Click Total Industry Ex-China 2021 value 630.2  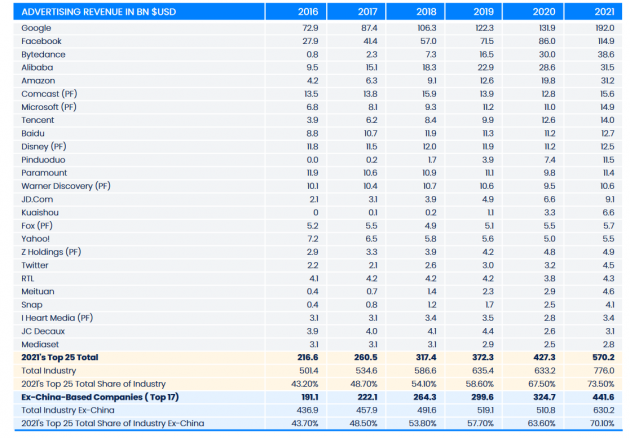pyautogui.click(x=604, y=410)
